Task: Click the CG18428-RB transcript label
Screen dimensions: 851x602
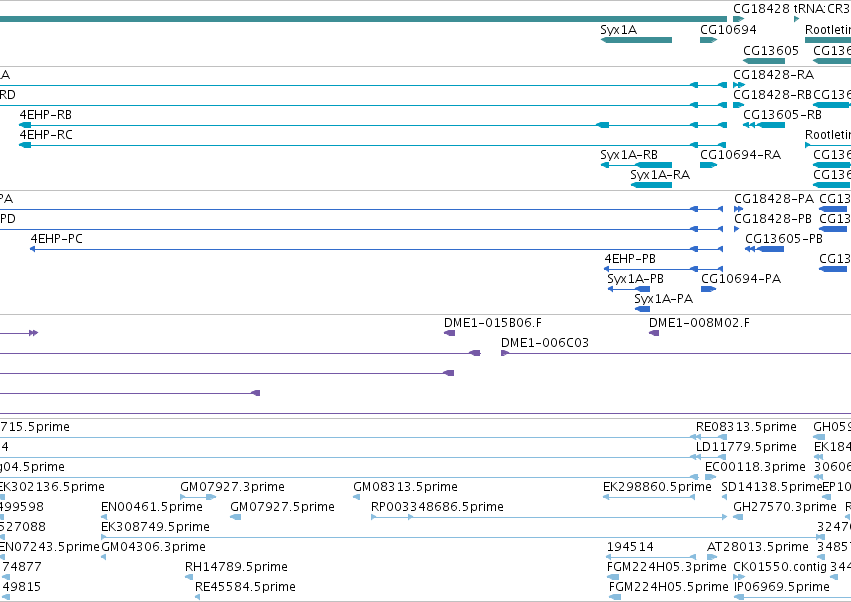Action: pos(772,95)
